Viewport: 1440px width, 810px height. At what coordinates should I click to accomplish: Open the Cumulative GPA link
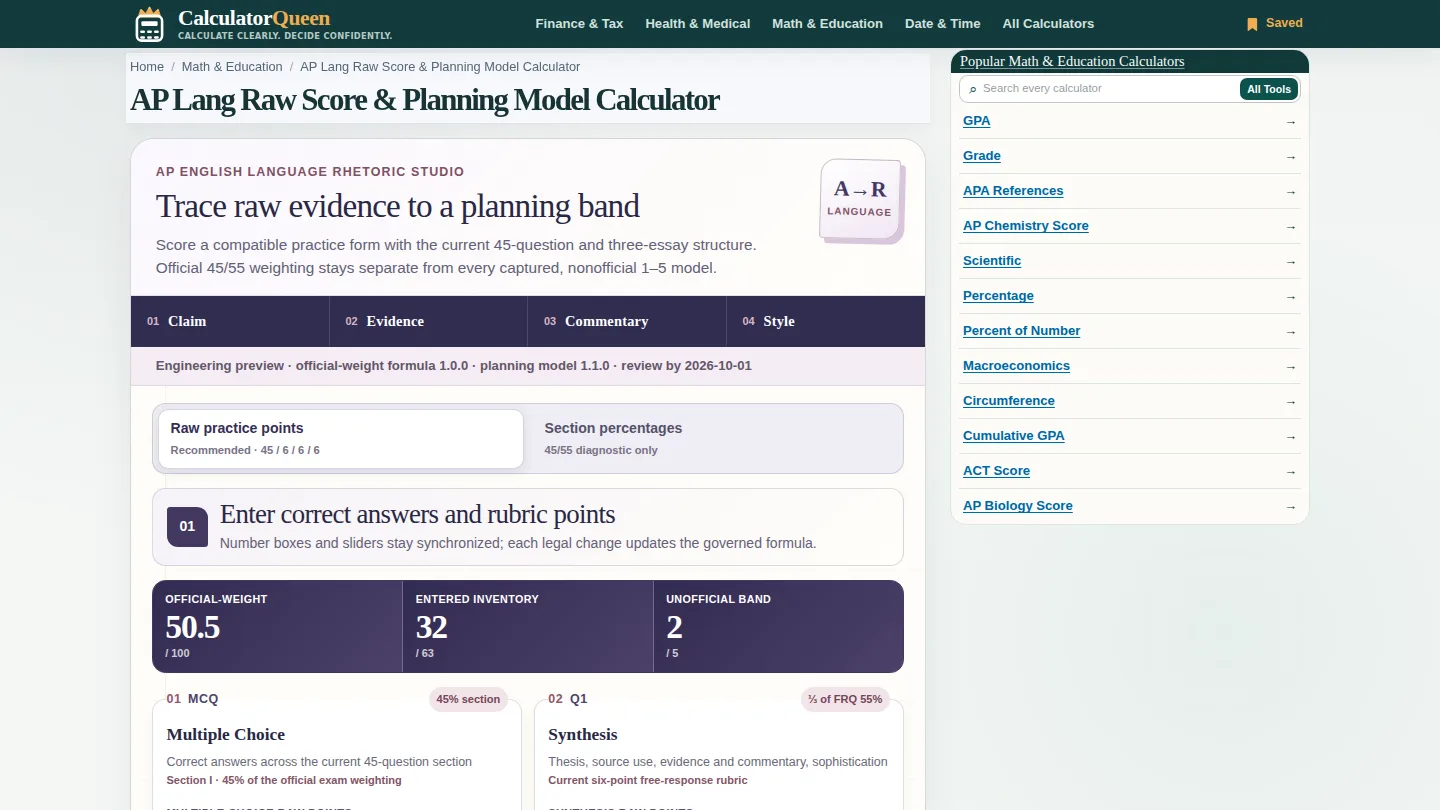click(1014, 436)
